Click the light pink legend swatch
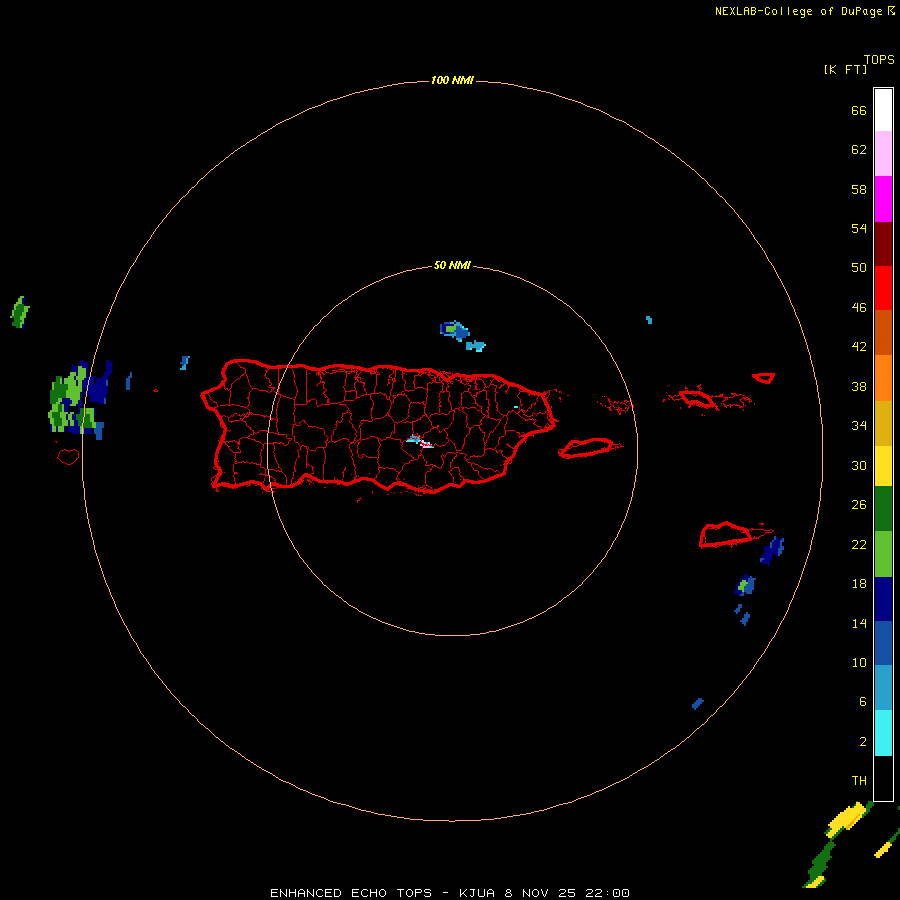900x900 pixels. (x=883, y=154)
